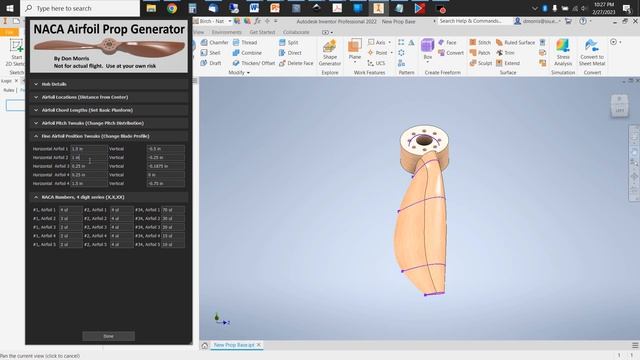Image resolution: width=640 pixels, height=360 pixels.
Task: Select the Extend surface tool
Action: pyautogui.click(x=508, y=63)
